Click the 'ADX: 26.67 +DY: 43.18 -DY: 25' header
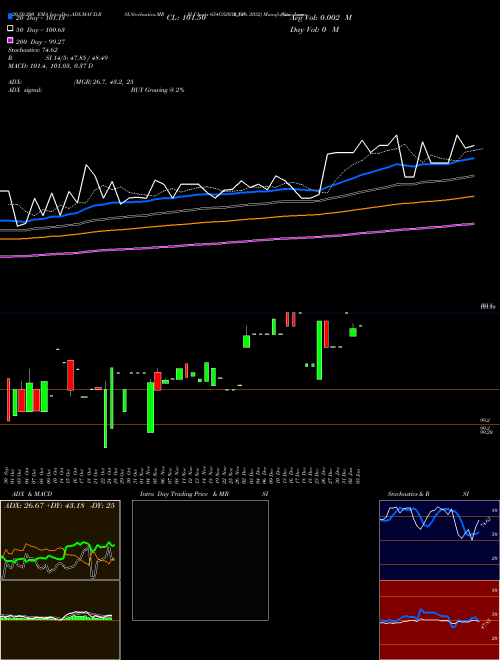 coord(59,505)
